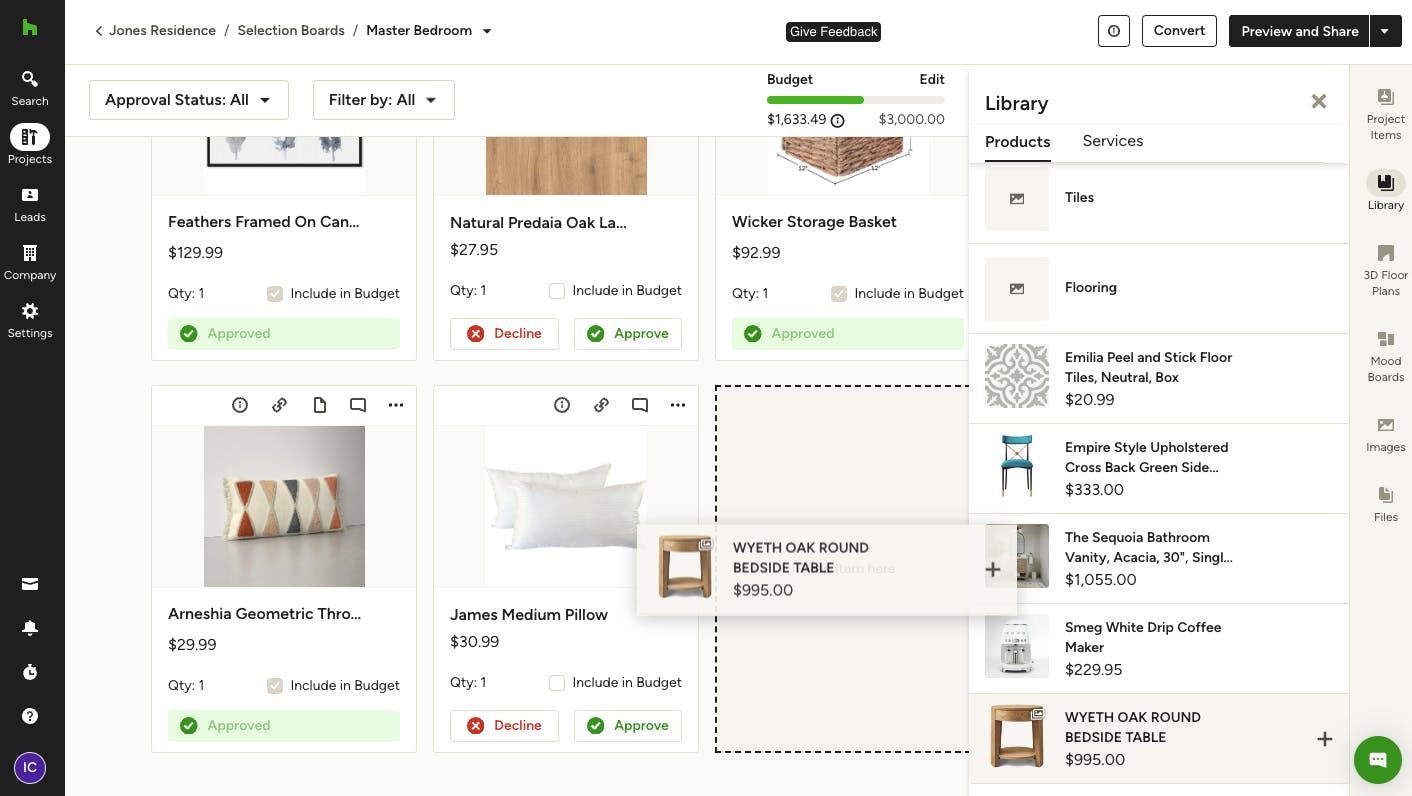Toggle Include in Budget for Natural Predaia Oak
The height and width of the screenshot is (796, 1412).
[x=557, y=290]
